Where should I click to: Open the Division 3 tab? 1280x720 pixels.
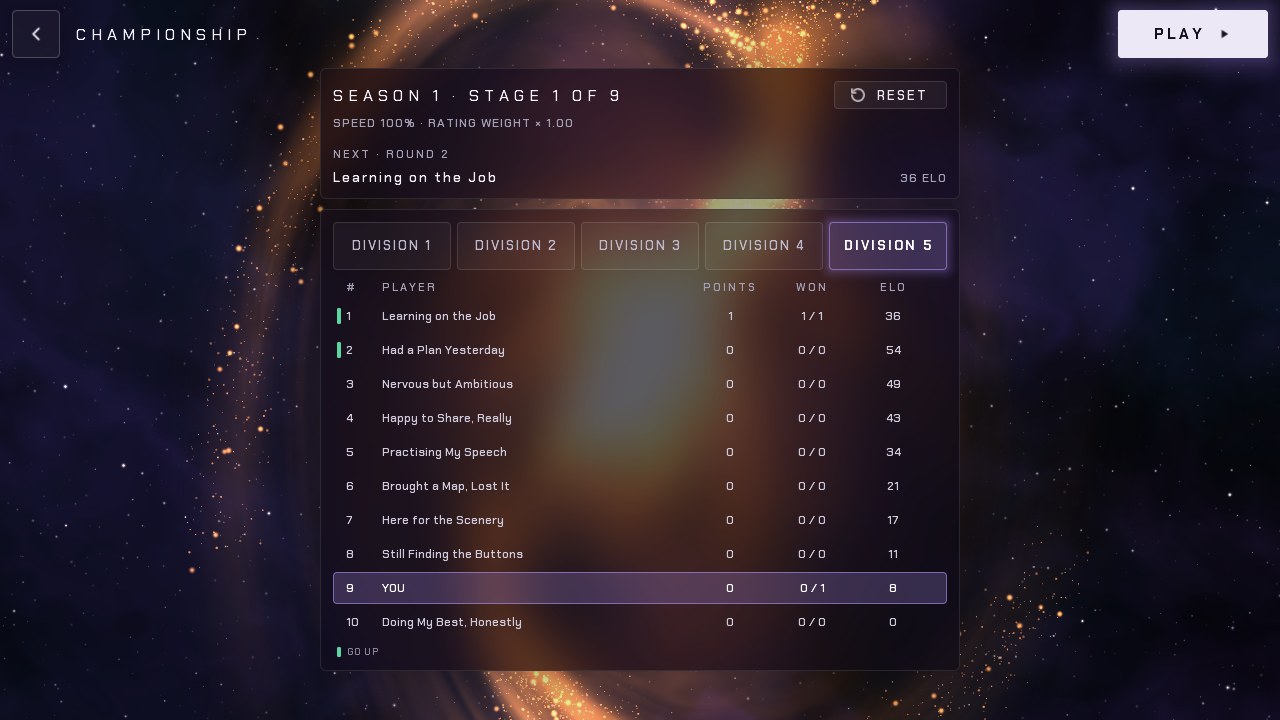[640, 246]
